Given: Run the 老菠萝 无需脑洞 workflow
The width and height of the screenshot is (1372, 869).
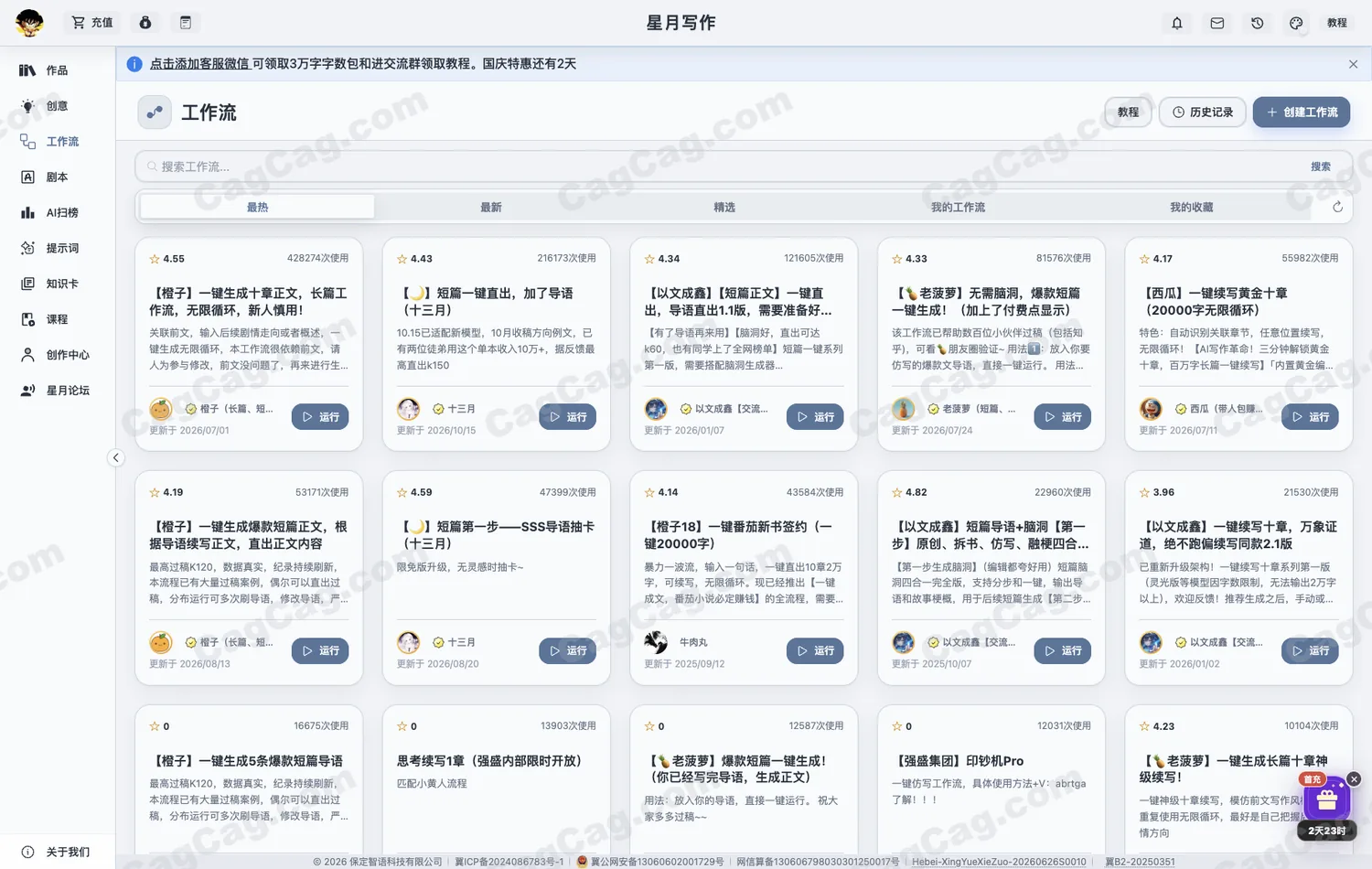Looking at the screenshot, I should tap(1063, 417).
